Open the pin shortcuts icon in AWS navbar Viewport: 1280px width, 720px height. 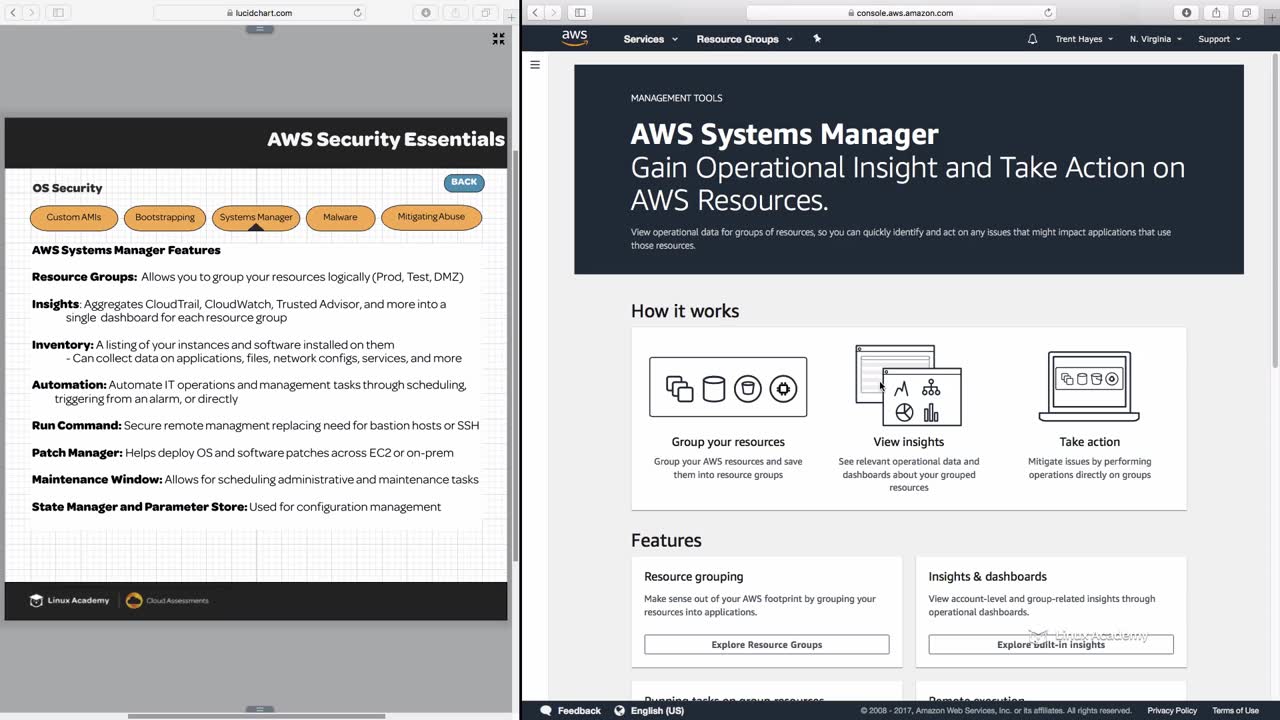(x=817, y=39)
